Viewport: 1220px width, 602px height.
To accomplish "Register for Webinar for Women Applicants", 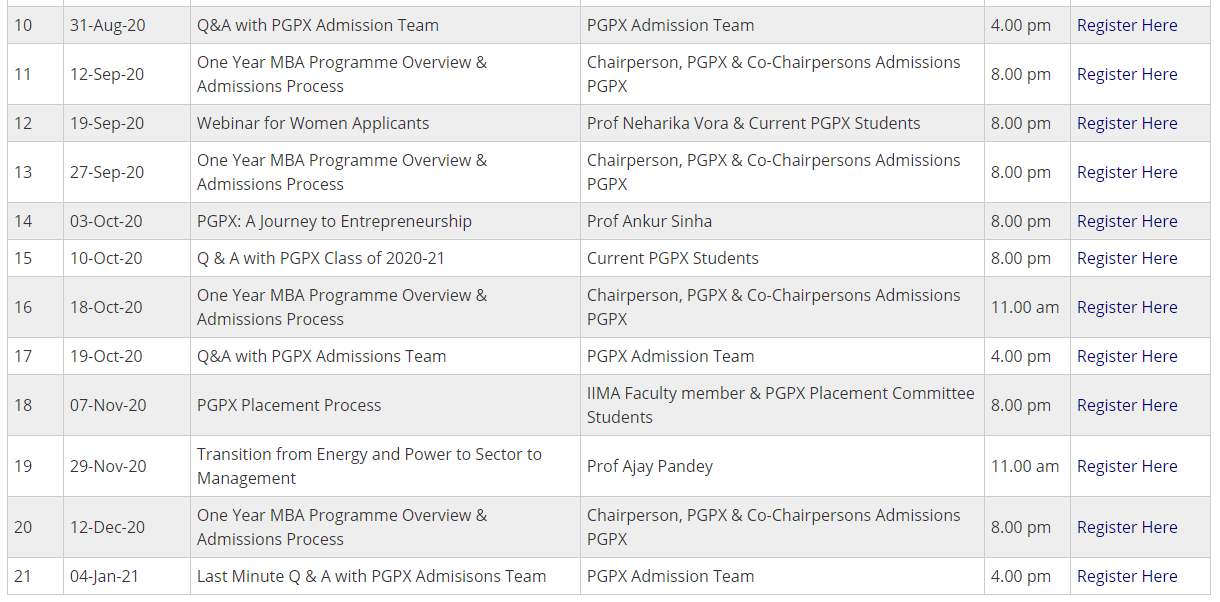I will 1127,123.
